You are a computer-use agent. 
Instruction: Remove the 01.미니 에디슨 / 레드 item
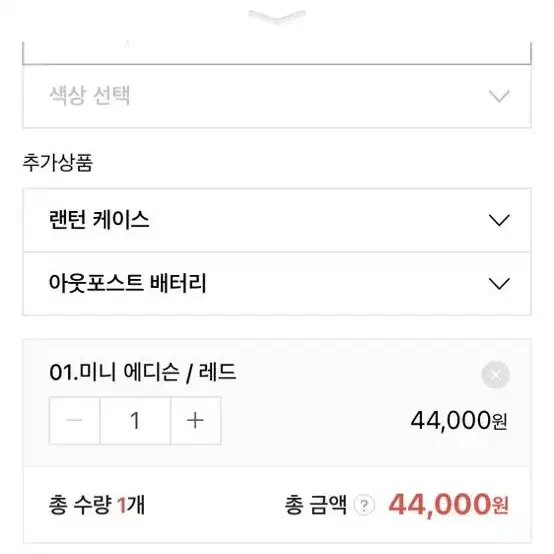[495, 375]
